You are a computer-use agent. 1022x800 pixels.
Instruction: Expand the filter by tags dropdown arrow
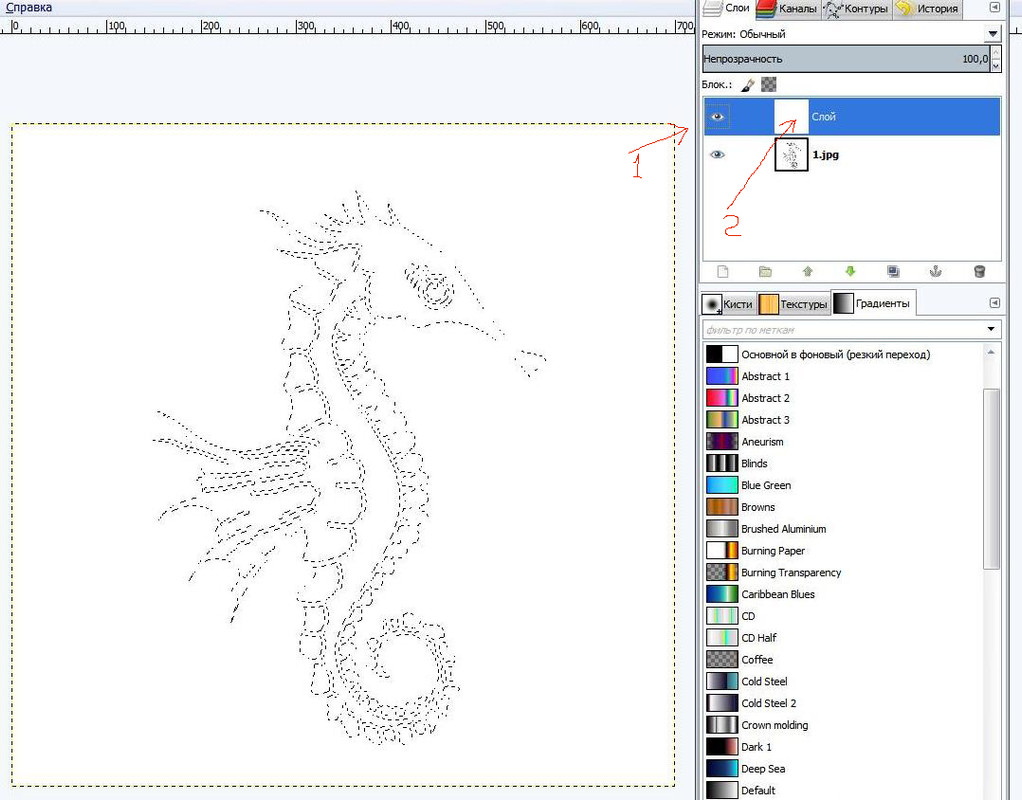[991, 329]
